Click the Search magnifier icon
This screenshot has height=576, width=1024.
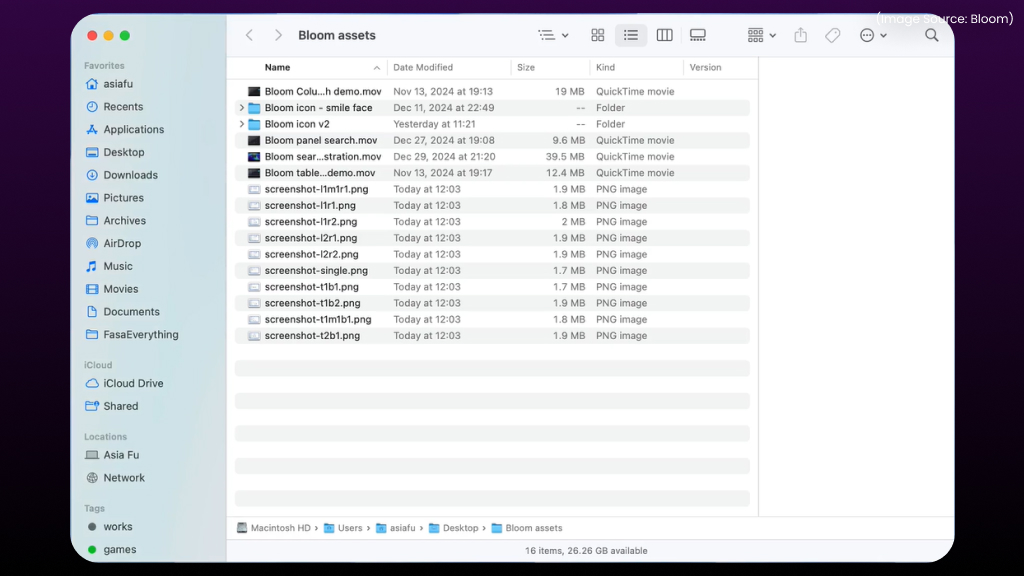click(x=932, y=35)
